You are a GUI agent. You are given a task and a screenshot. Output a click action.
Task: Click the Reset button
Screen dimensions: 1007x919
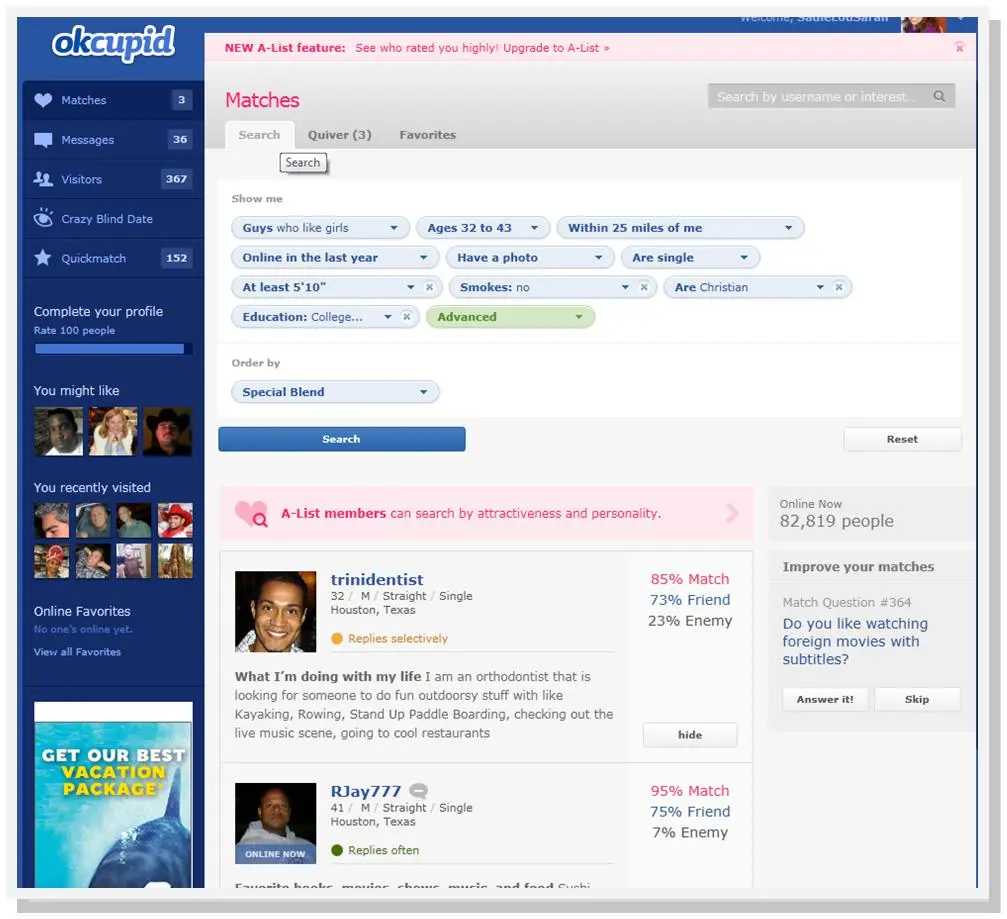click(x=902, y=439)
